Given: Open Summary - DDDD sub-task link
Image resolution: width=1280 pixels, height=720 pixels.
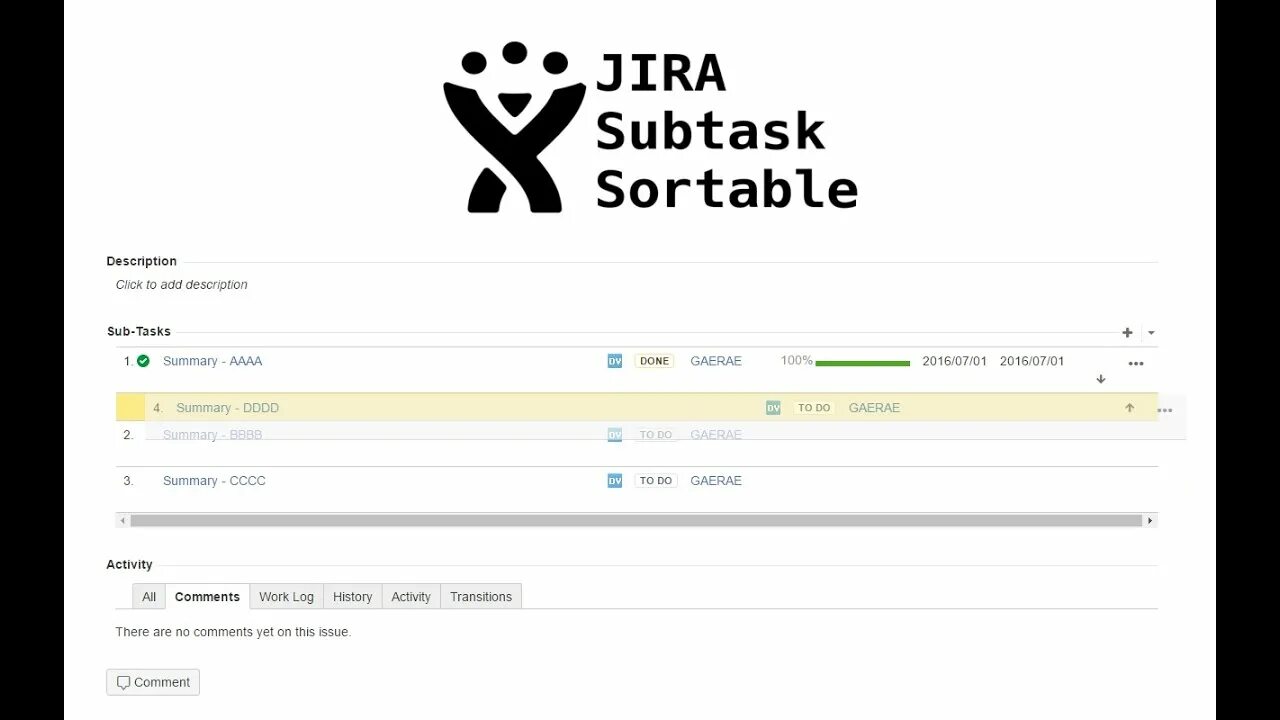Looking at the screenshot, I should point(227,408).
